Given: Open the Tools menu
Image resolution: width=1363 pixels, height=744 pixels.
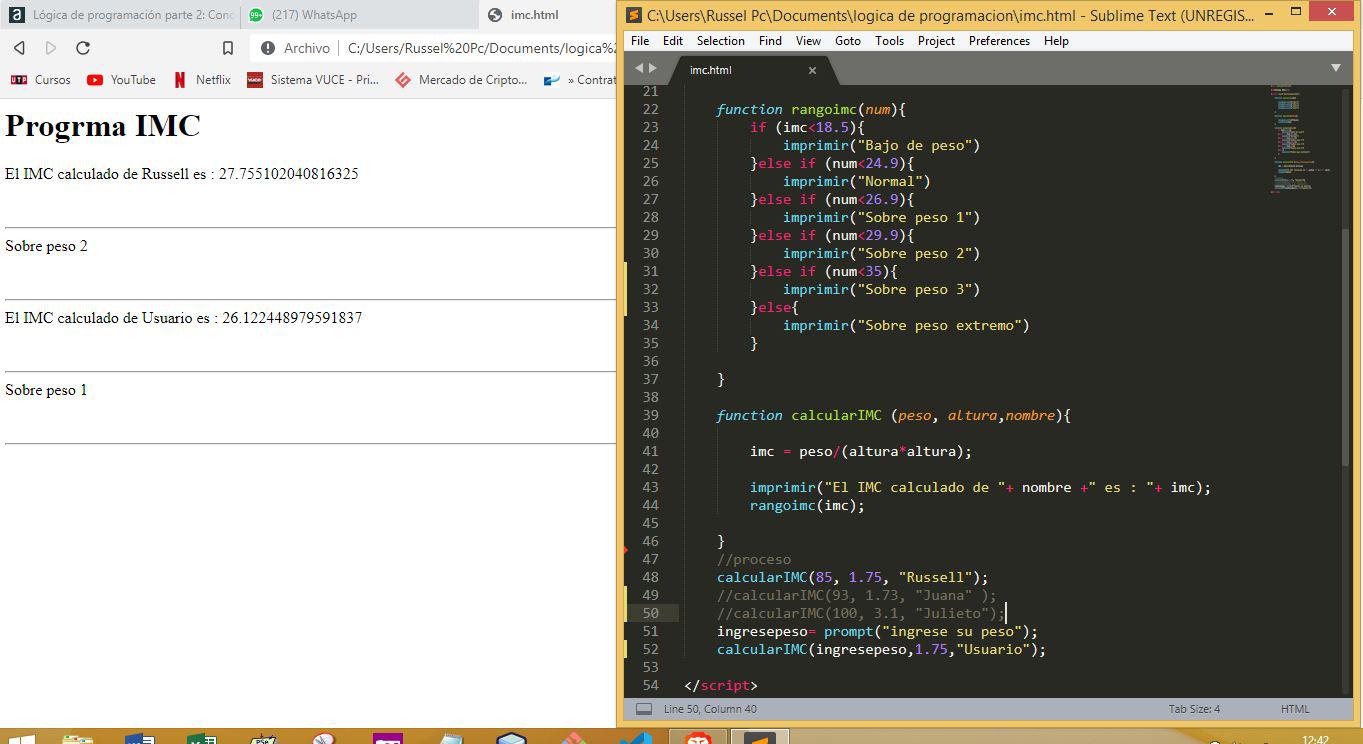Looking at the screenshot, I should point(889,41).
